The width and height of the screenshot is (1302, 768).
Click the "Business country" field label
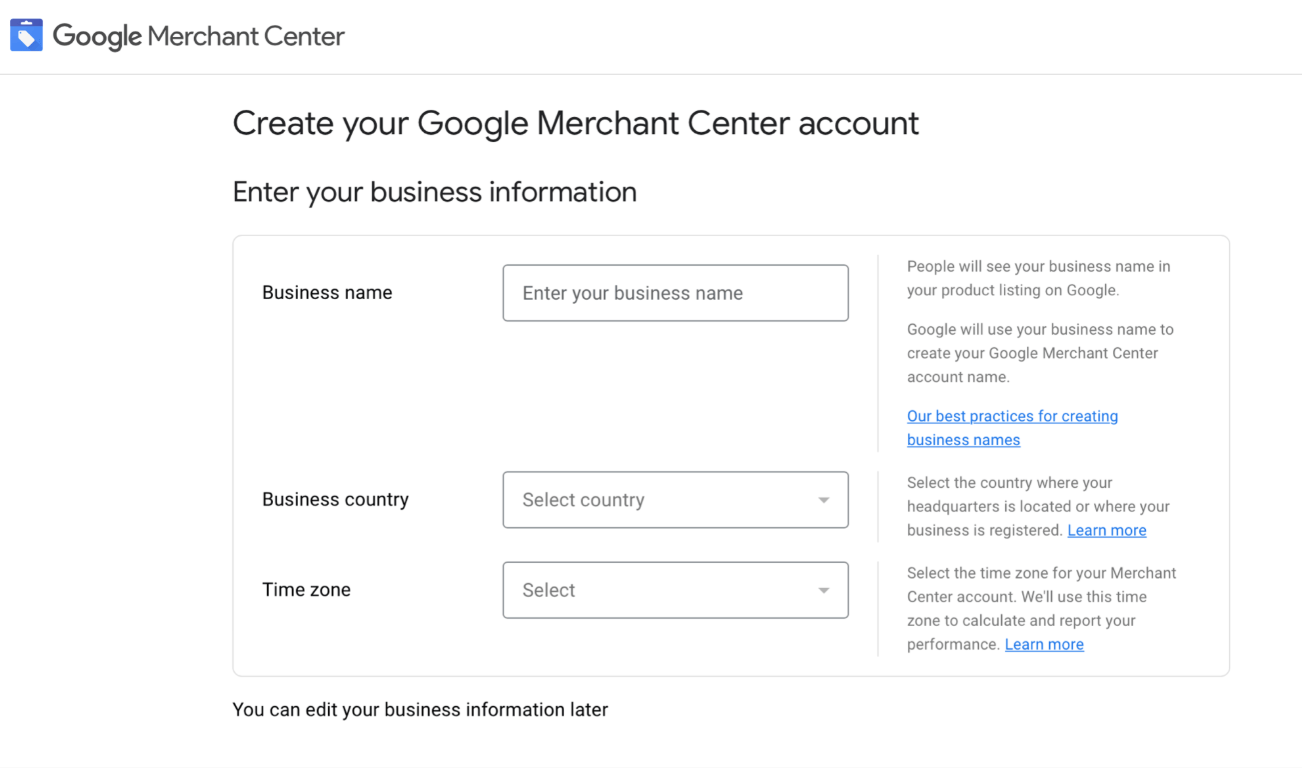tap(335, 500)
